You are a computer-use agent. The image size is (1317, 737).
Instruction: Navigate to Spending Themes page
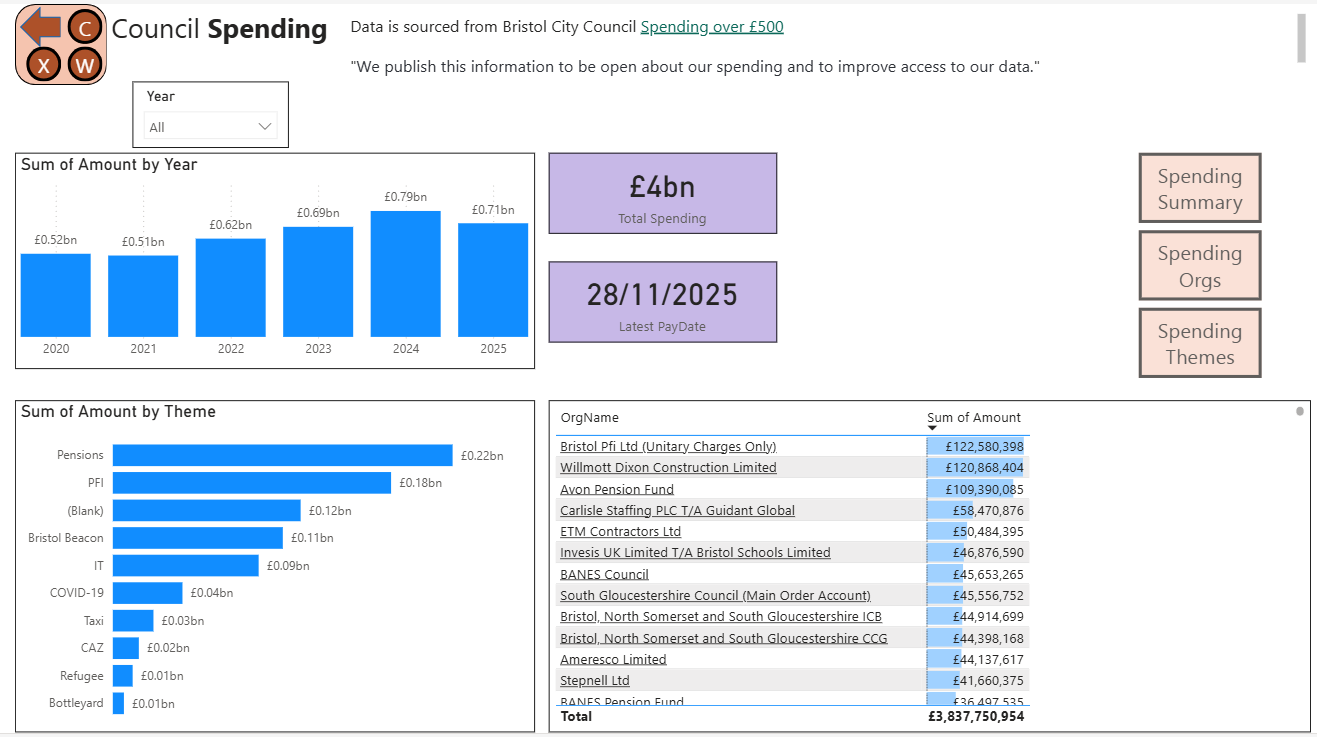coord(1199,343)
